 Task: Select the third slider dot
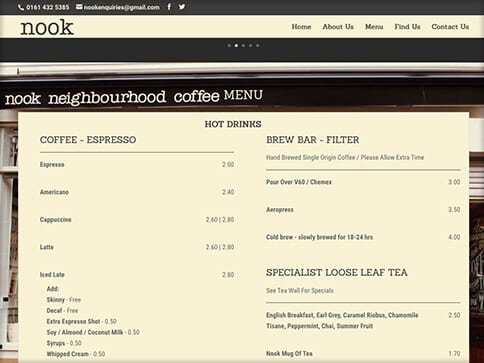point(243,46)
